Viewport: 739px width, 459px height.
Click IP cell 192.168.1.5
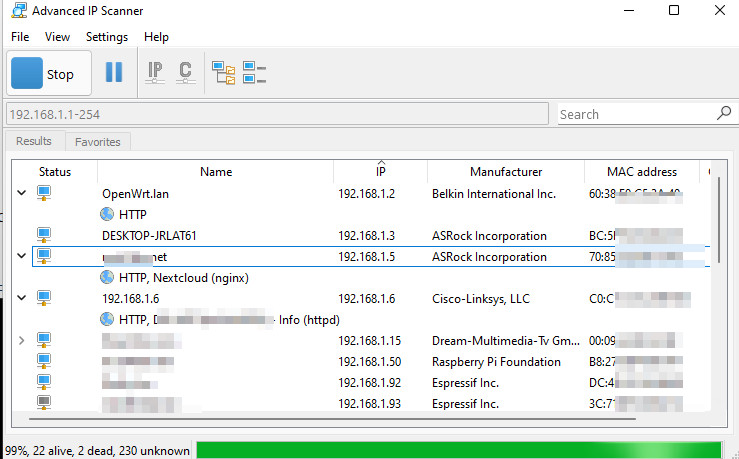(367, 257)
